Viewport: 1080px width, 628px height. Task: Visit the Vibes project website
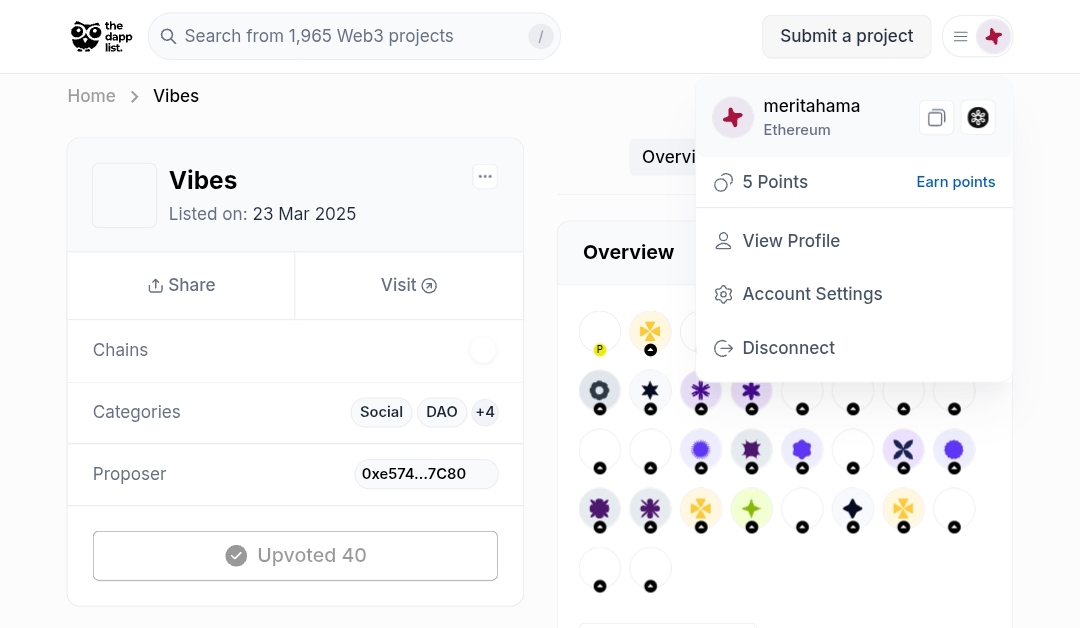point(409,285)
